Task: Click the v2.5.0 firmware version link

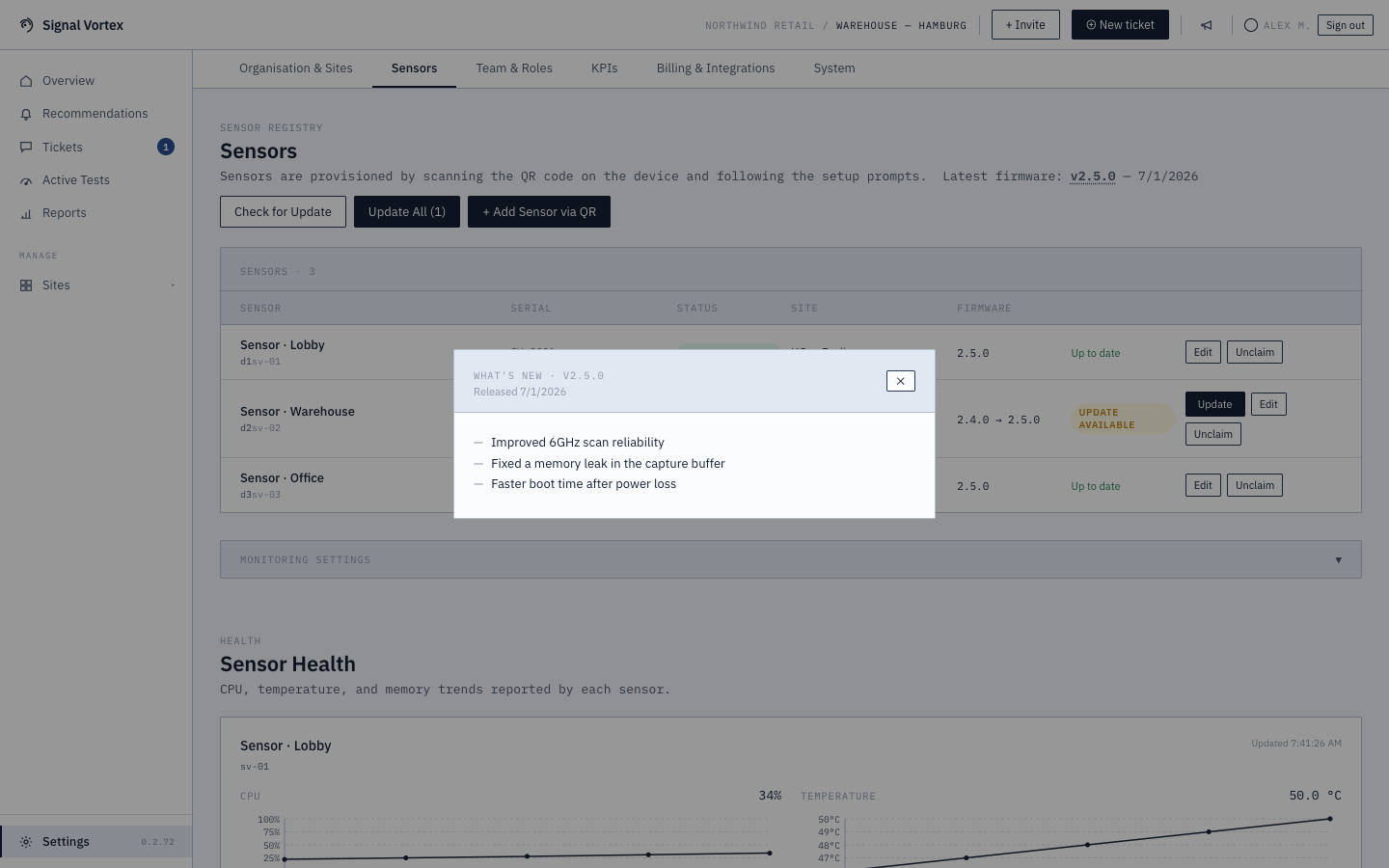Action: (1093, 176)
